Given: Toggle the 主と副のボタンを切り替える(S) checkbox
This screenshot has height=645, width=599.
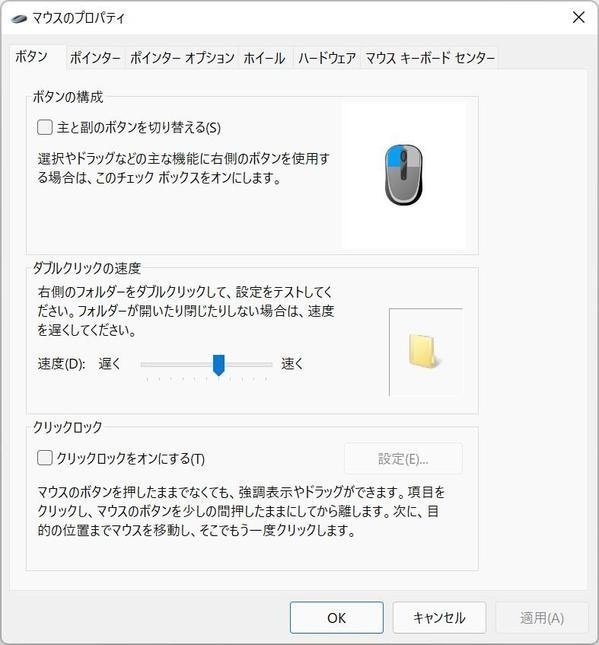Looking at the screenshot, I should 45,127.
